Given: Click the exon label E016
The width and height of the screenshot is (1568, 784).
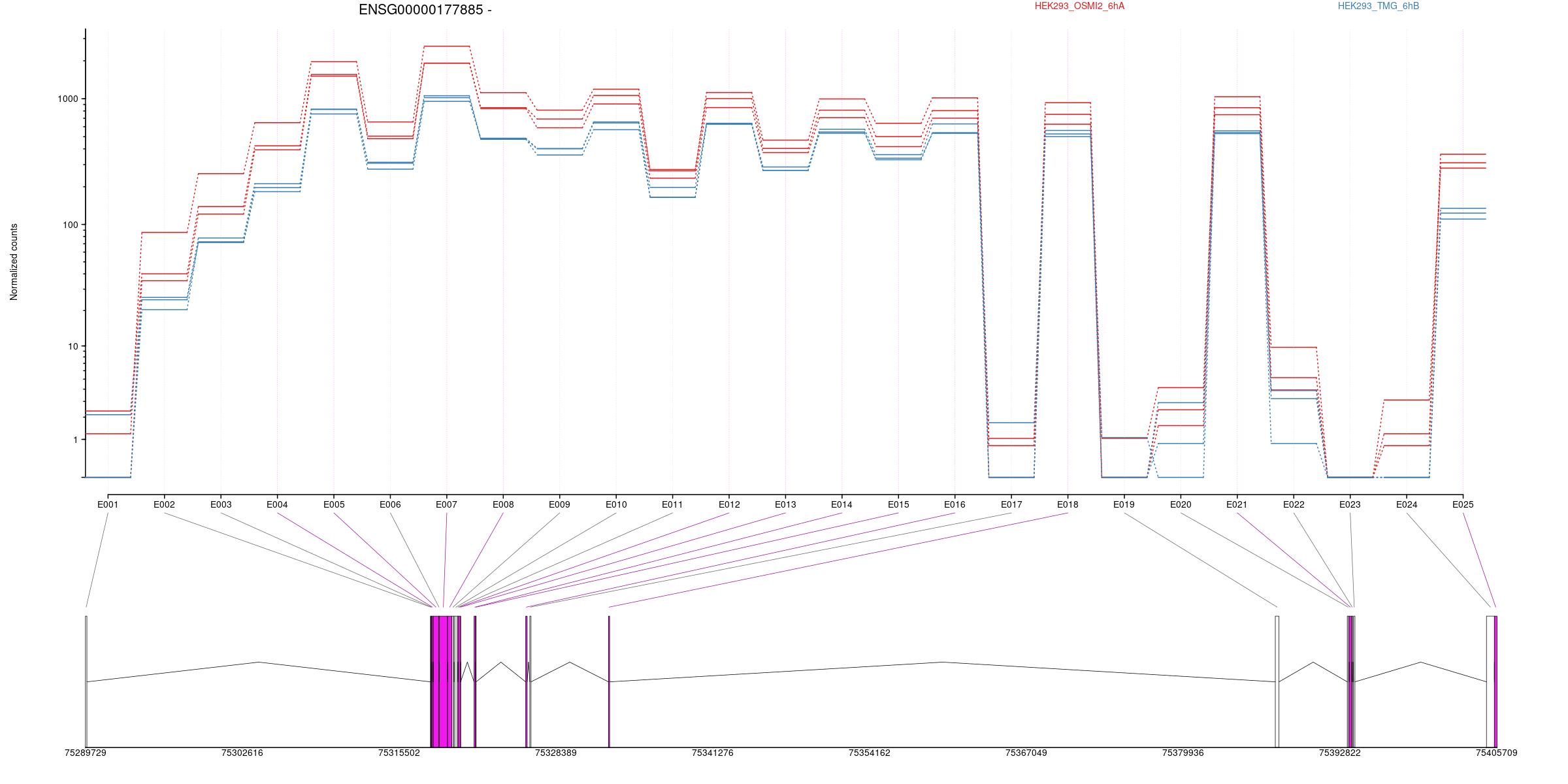Looking at the screenshot, I should tap(955, 504).
